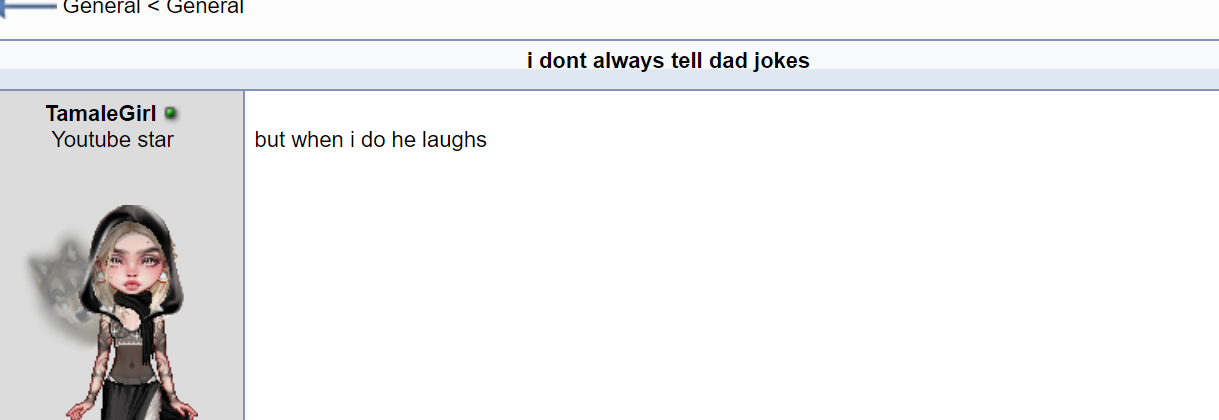The image size is (1219, 420).
Task: Click the avatar's face
Action: [133, 265]
